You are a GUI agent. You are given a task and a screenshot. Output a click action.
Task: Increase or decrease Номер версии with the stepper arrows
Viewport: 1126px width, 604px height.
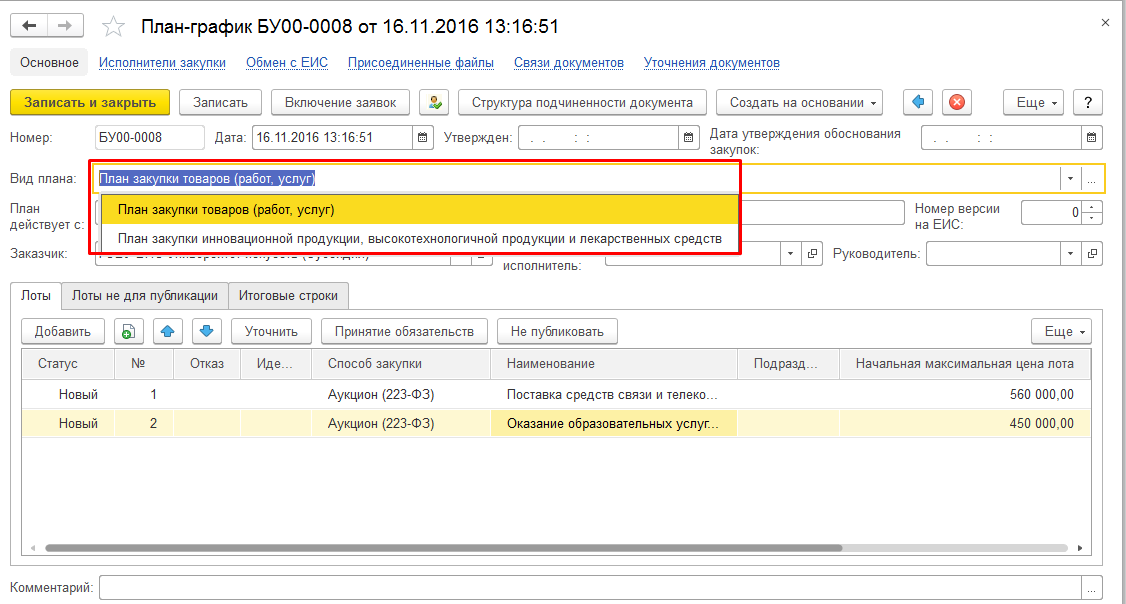tap(1092, 213)
